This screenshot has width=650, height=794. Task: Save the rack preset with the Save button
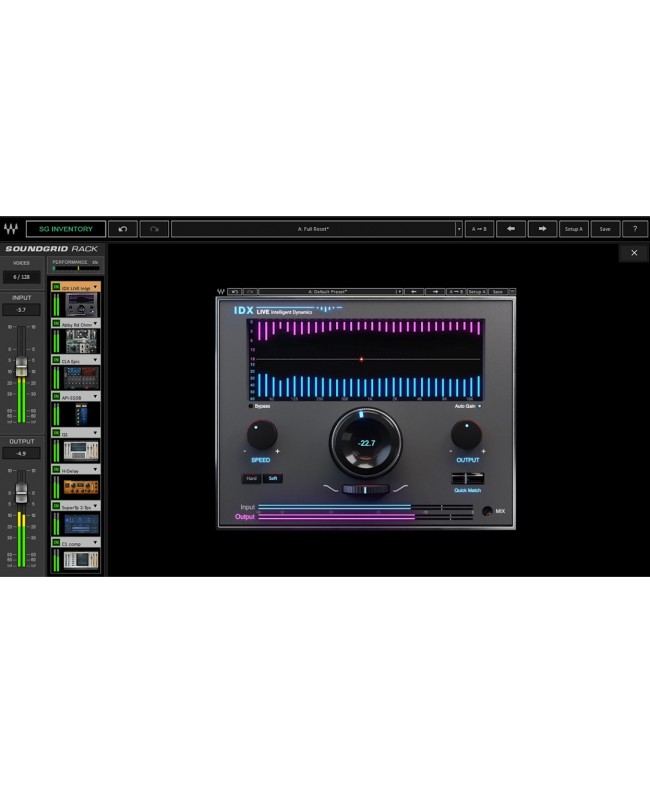[605, 229]
